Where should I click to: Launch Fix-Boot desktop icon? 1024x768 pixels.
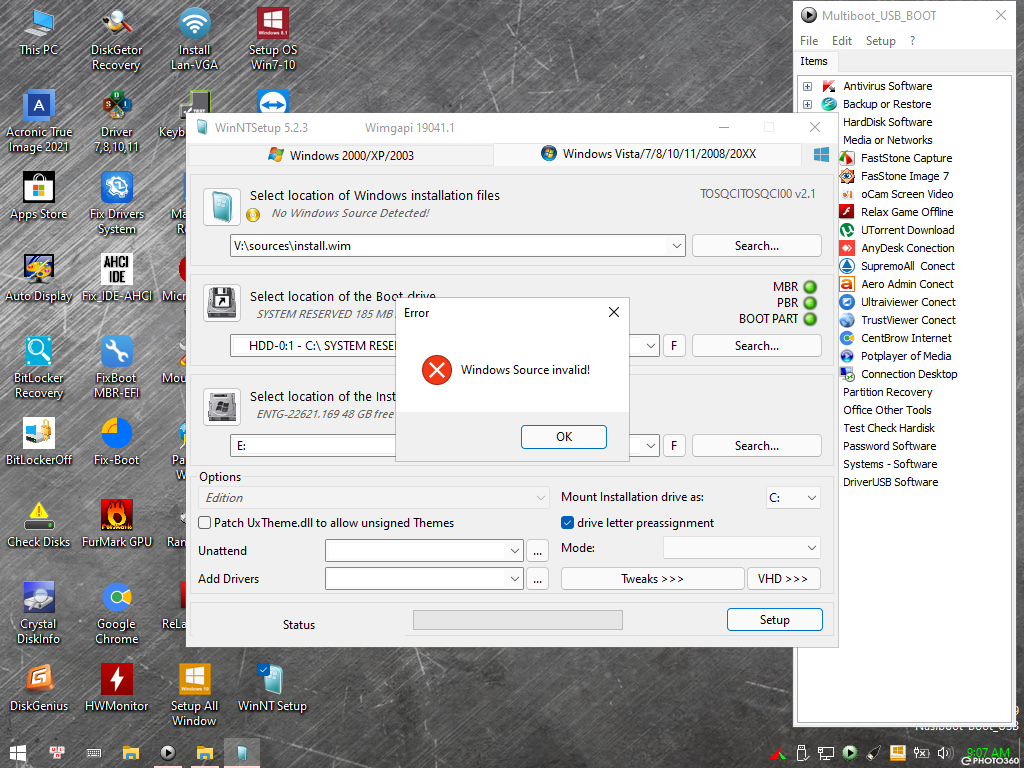116,442
